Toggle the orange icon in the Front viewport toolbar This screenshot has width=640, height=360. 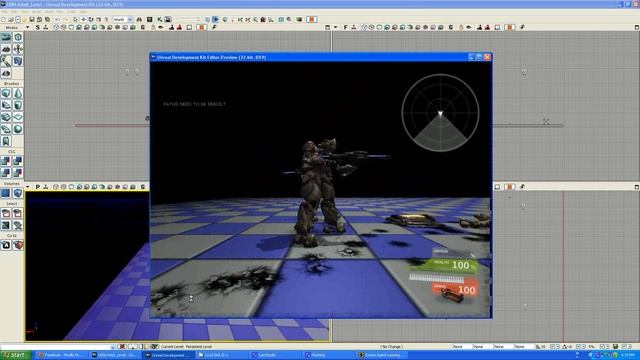[x=510, y=27]
